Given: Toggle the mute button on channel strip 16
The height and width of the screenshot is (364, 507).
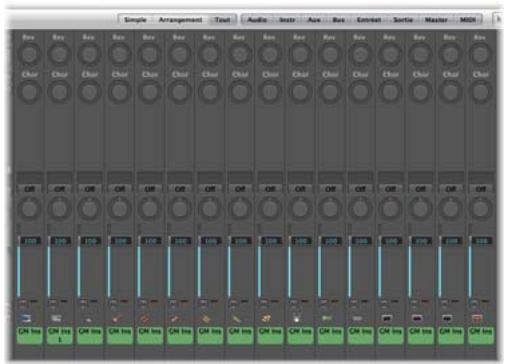Looking at the screenshot, I should 474,302.
